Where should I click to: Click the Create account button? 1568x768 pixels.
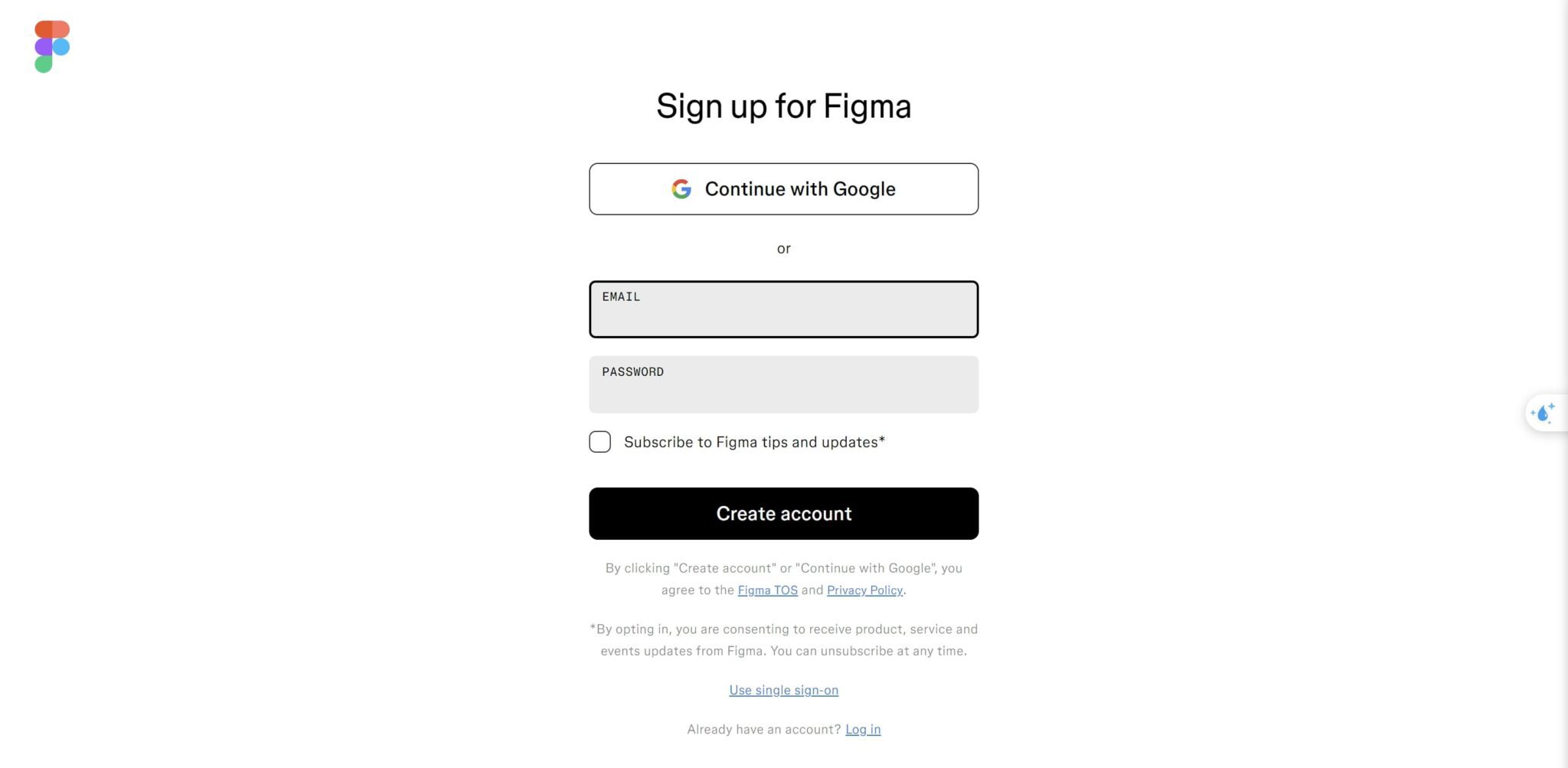click(x=783, y=514)
